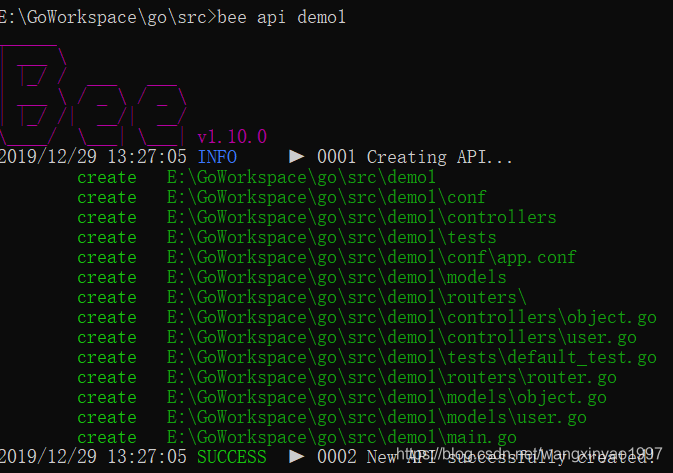This screenshot has width=673, height=473.
Task: Select the path ending in 'src\demo1' only
Action: [x=301, y=177]
